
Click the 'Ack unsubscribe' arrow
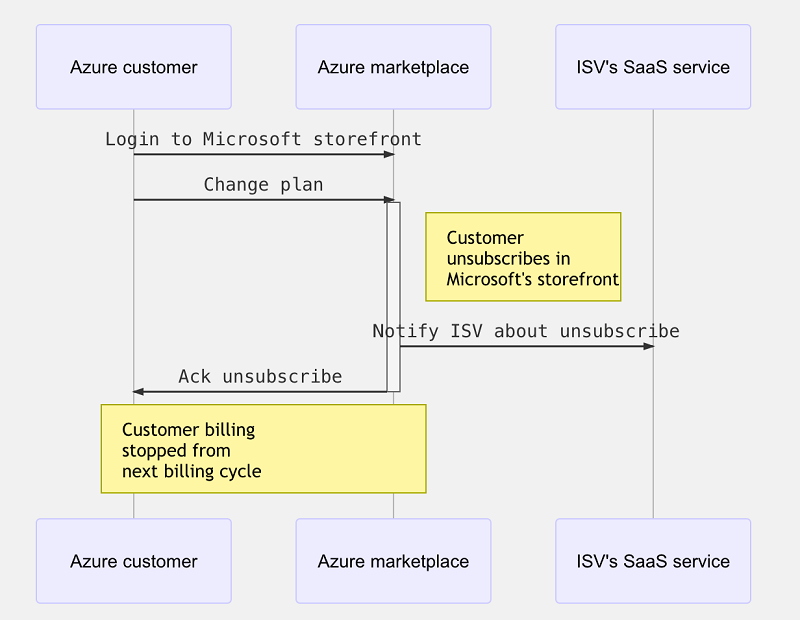(260, 392)
